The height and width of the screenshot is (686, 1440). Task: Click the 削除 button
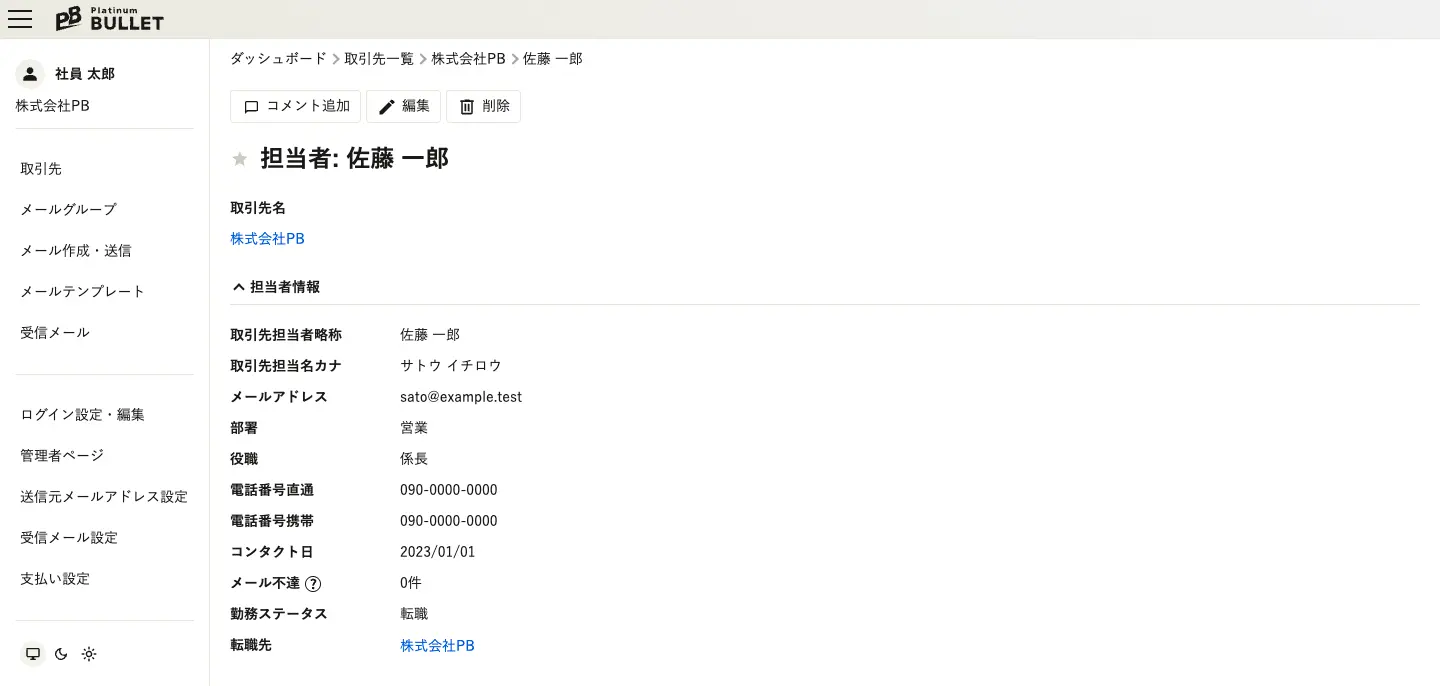pos(483,106)
